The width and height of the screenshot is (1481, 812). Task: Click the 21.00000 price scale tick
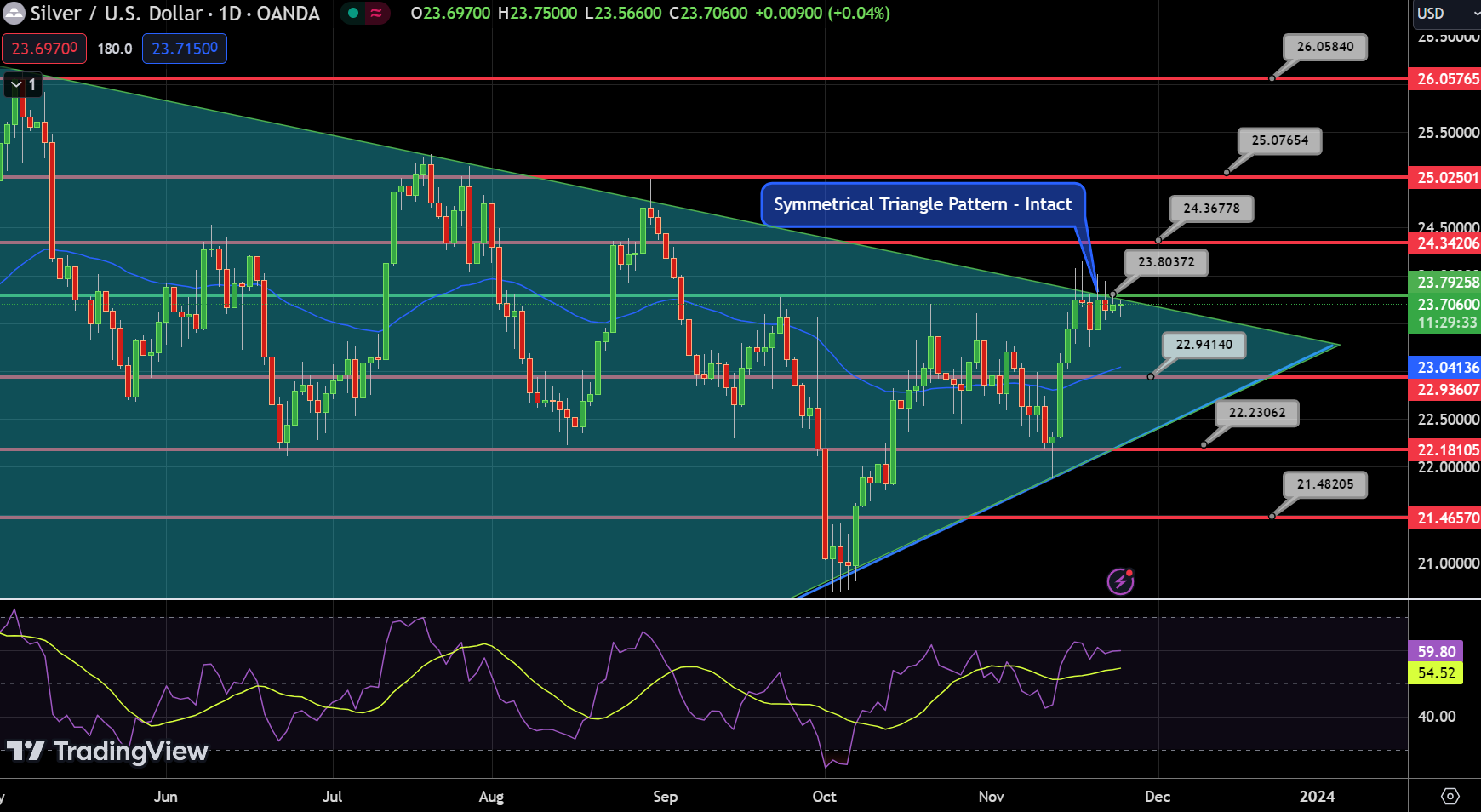coord(1448,563)
